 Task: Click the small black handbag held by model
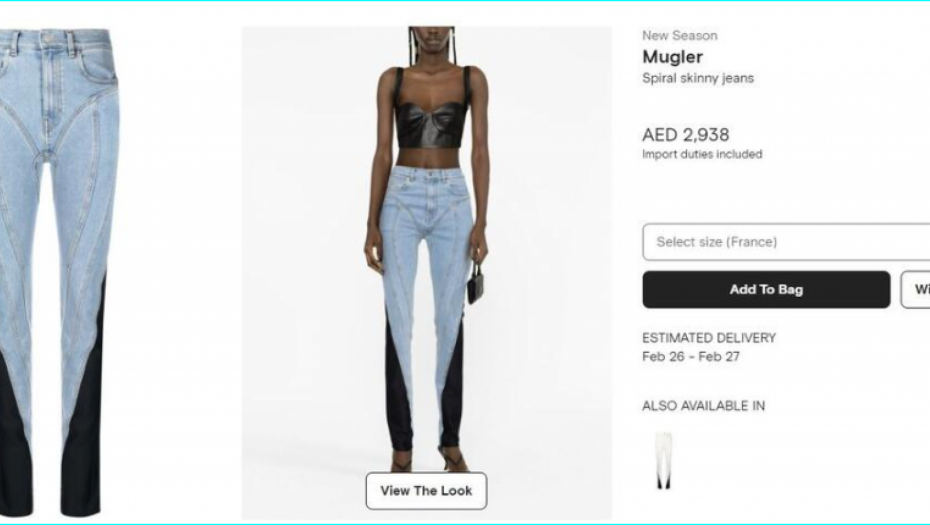[474, 284]
